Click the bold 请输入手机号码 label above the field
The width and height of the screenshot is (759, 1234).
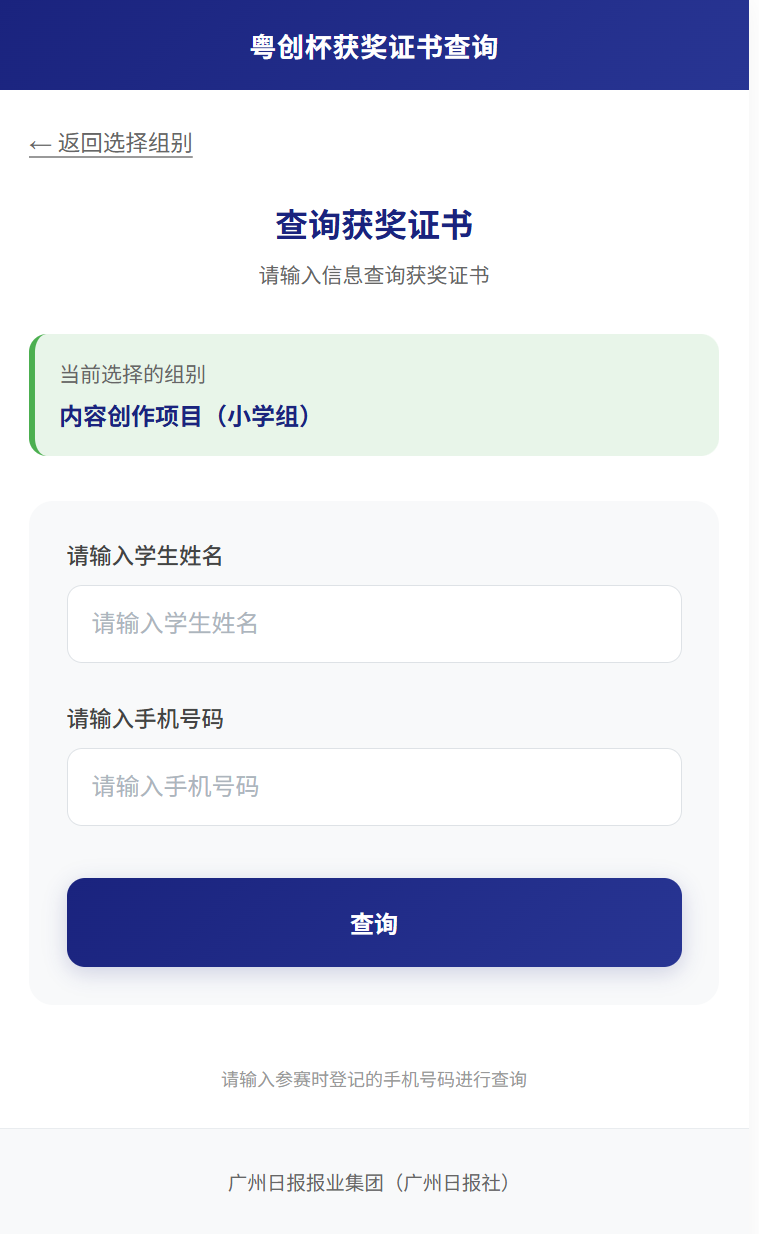tap(145, 719)
